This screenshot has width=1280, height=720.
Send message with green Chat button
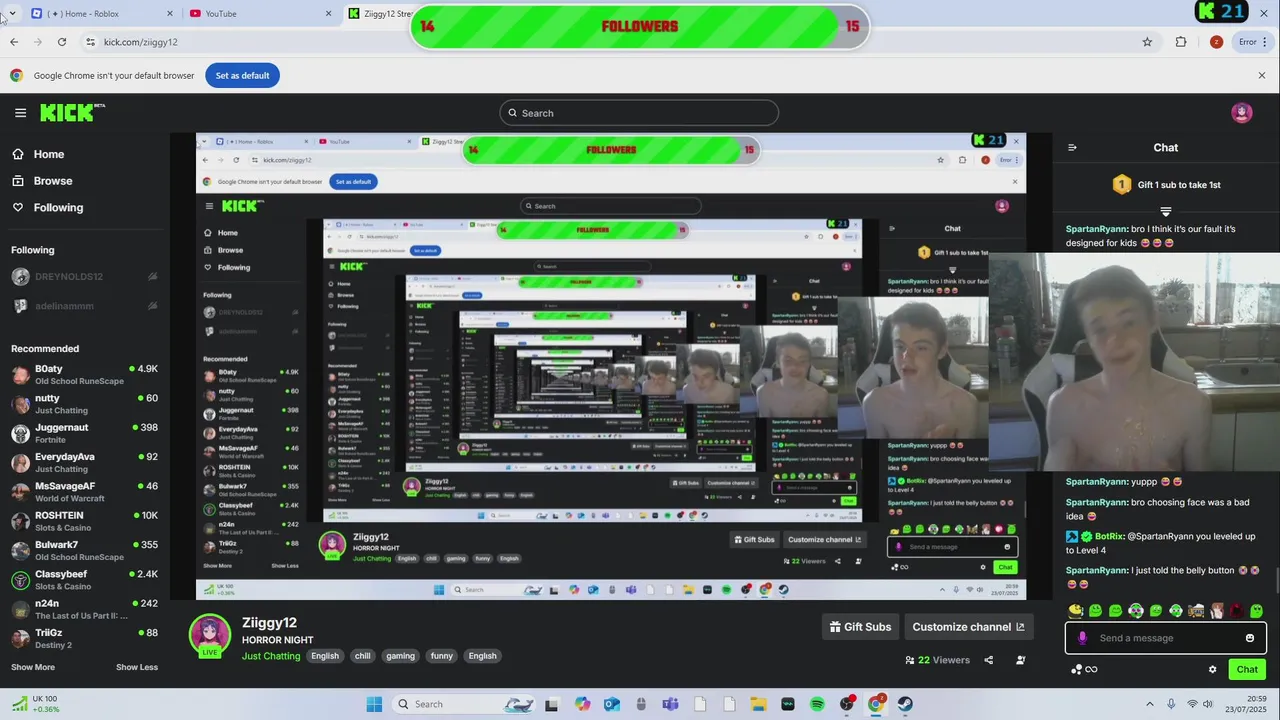point(1247,670)
